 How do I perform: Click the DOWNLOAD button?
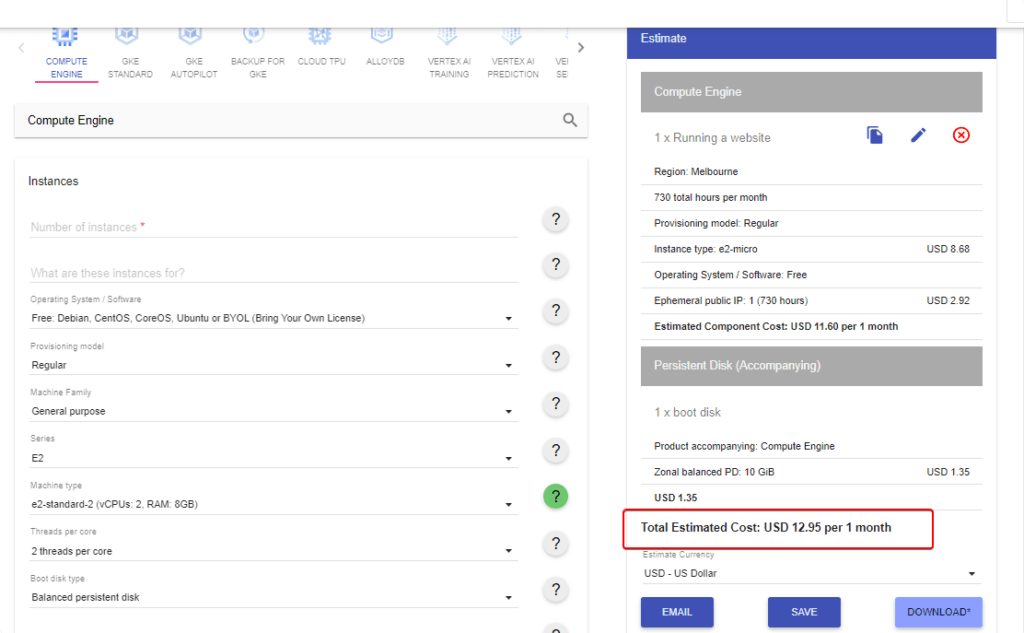pyautogui.click(x=938, y=611)
